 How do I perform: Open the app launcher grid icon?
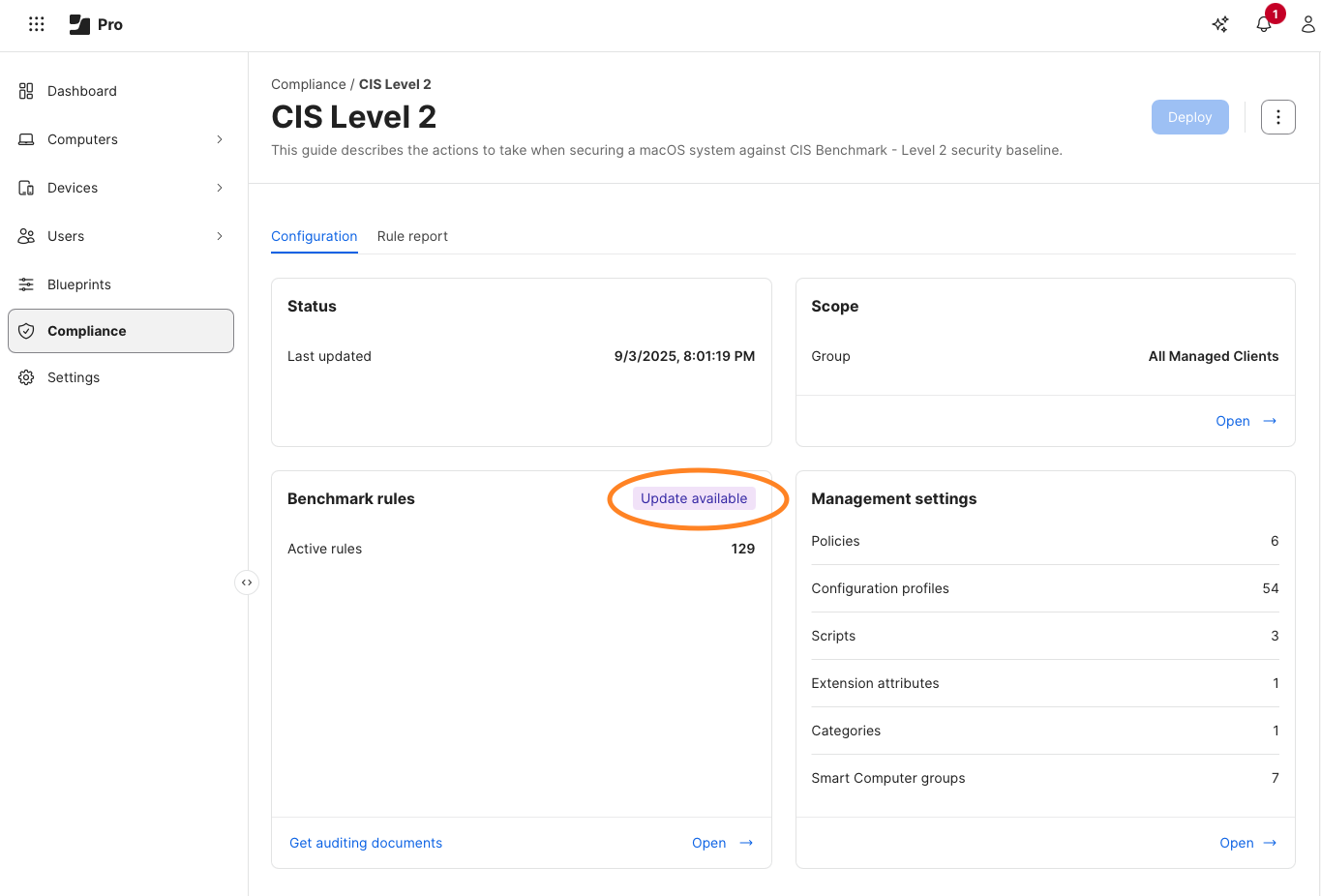point(37,24)
